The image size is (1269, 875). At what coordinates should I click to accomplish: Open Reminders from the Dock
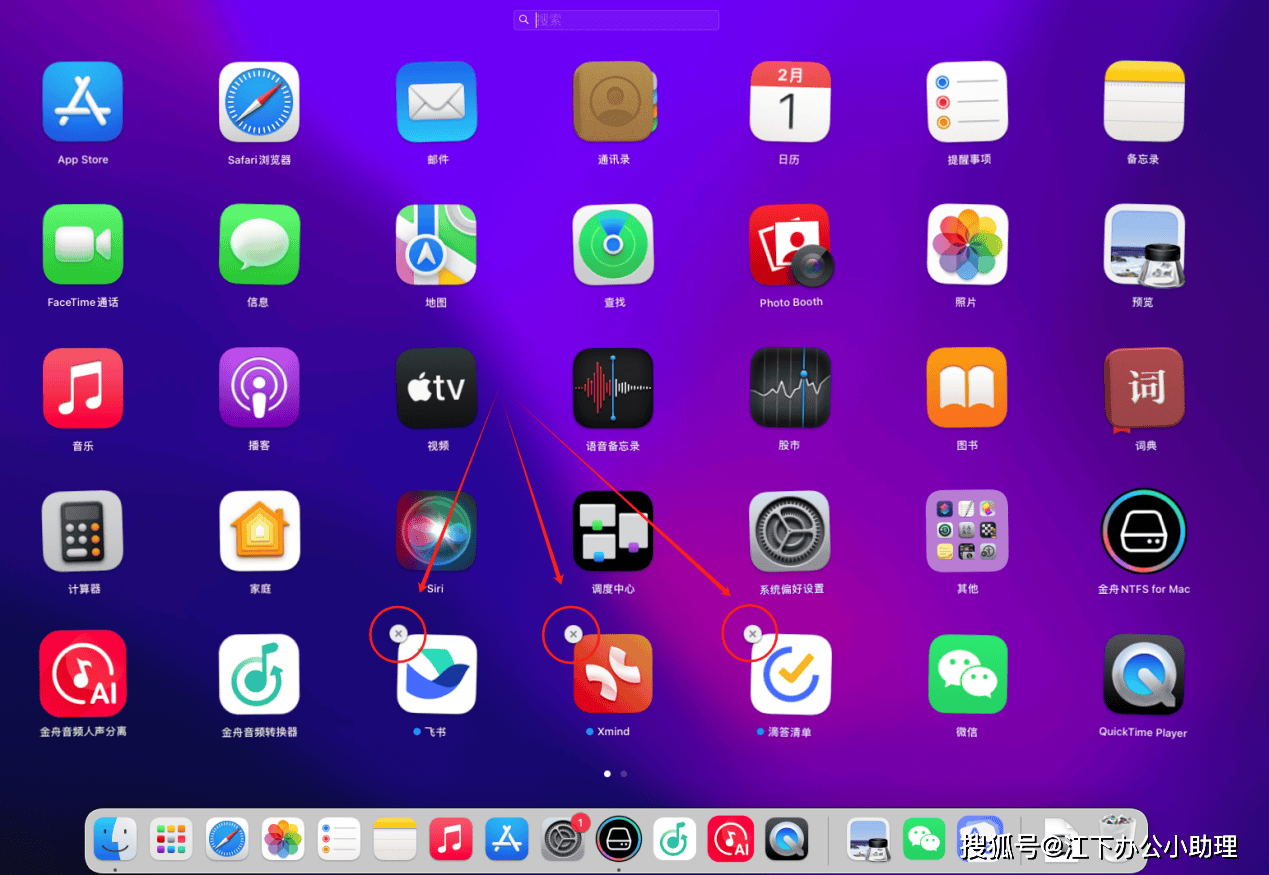coord(339,838)
